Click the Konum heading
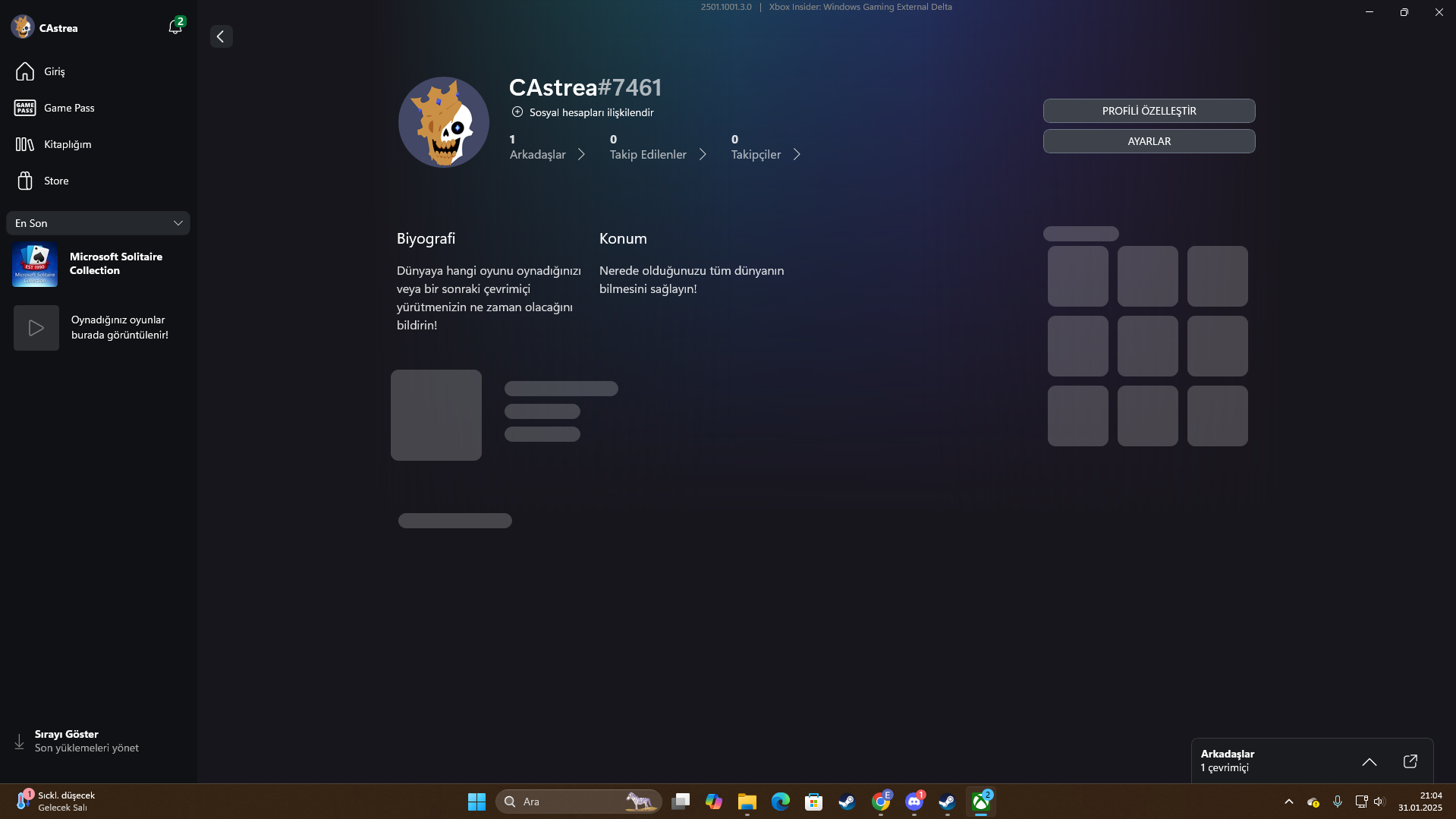Image resolution: width=1456 pixels, height=819 pixels. (623, 238)
